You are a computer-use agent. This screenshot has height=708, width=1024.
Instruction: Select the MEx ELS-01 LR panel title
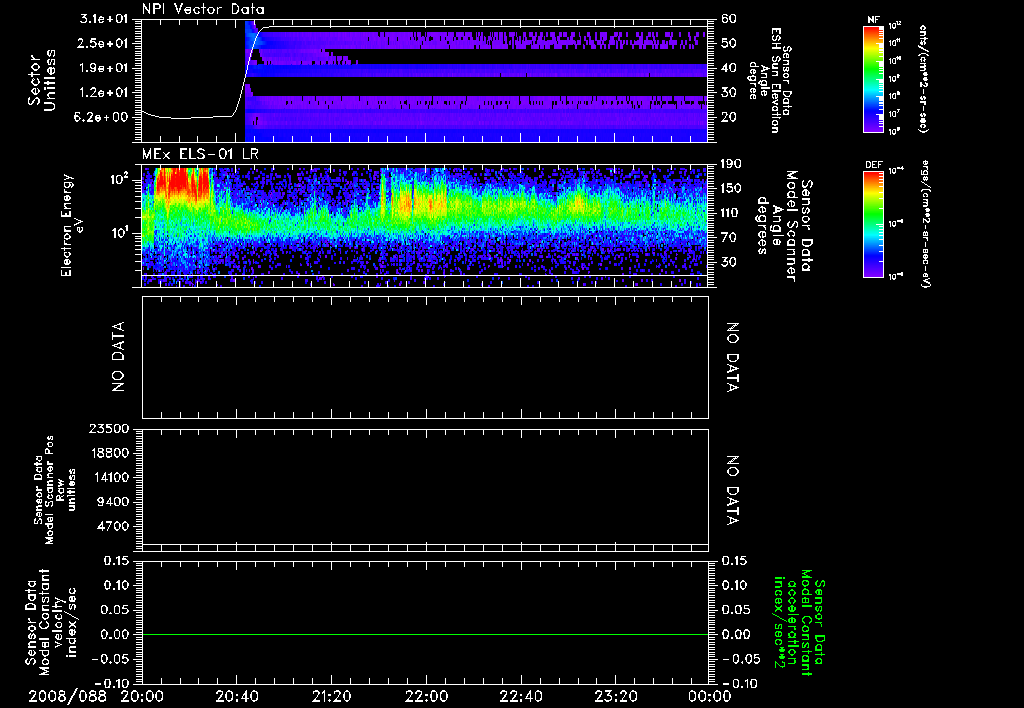pos(200,152)
